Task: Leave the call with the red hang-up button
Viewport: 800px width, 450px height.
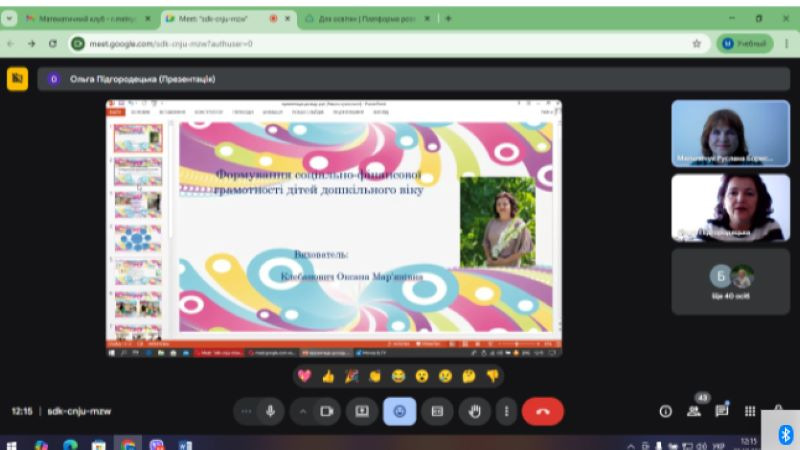Action: (x=543, y=411)
